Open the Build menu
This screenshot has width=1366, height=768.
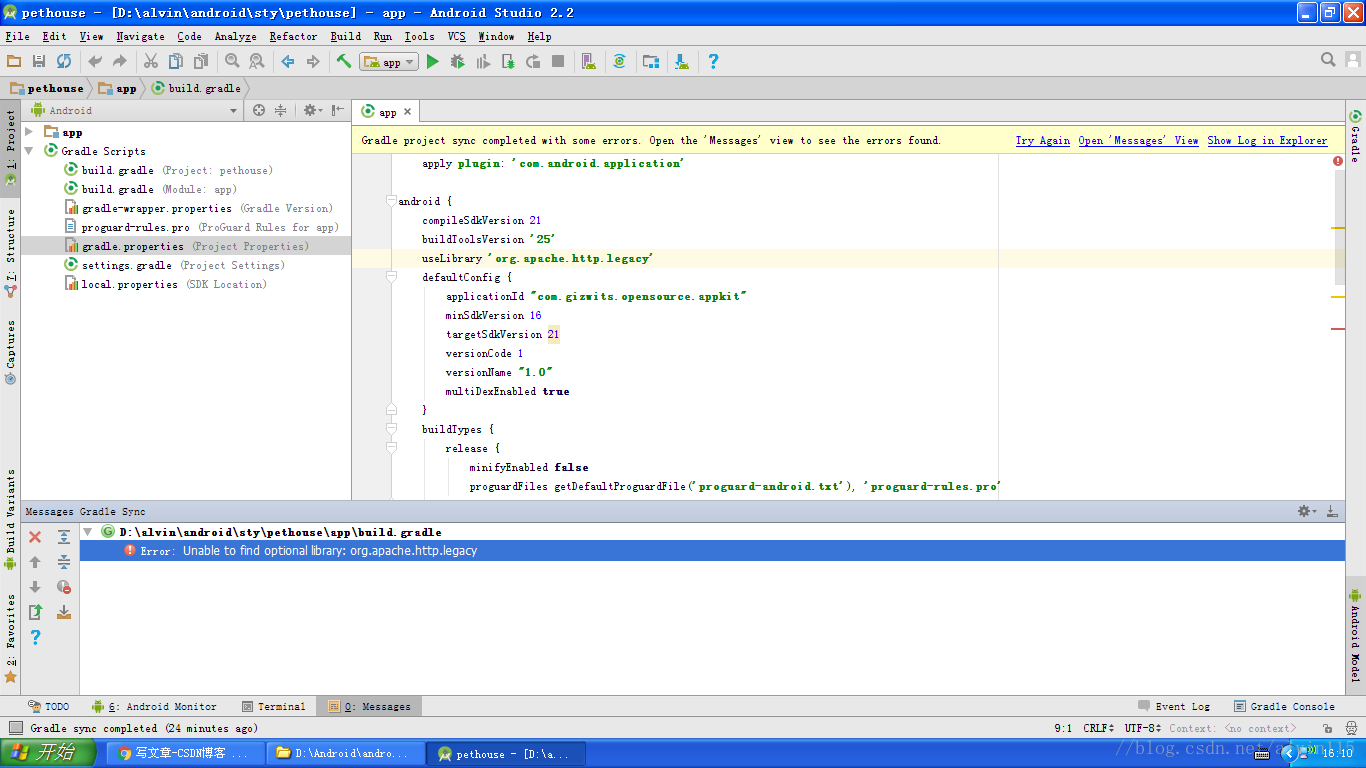346,36
